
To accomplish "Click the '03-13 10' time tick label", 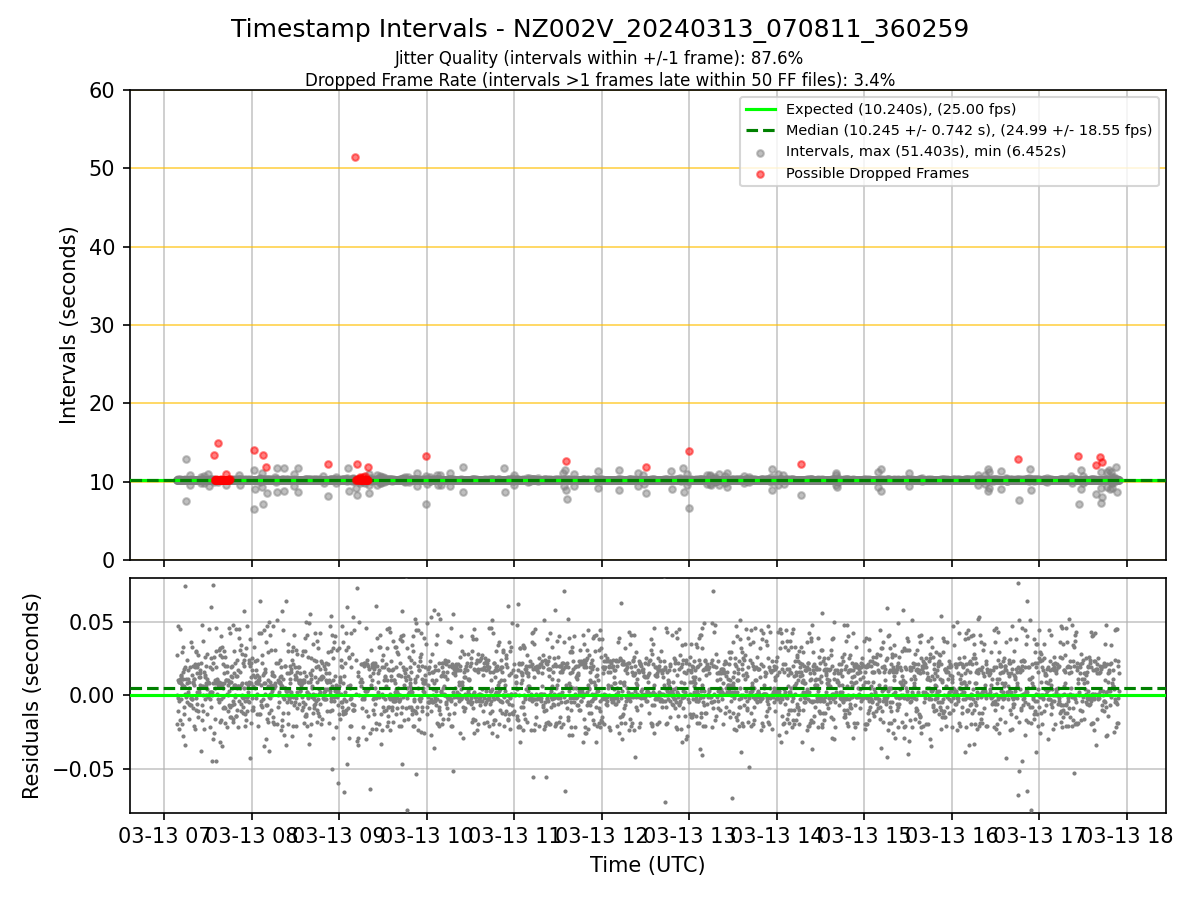I will [426, 835].
